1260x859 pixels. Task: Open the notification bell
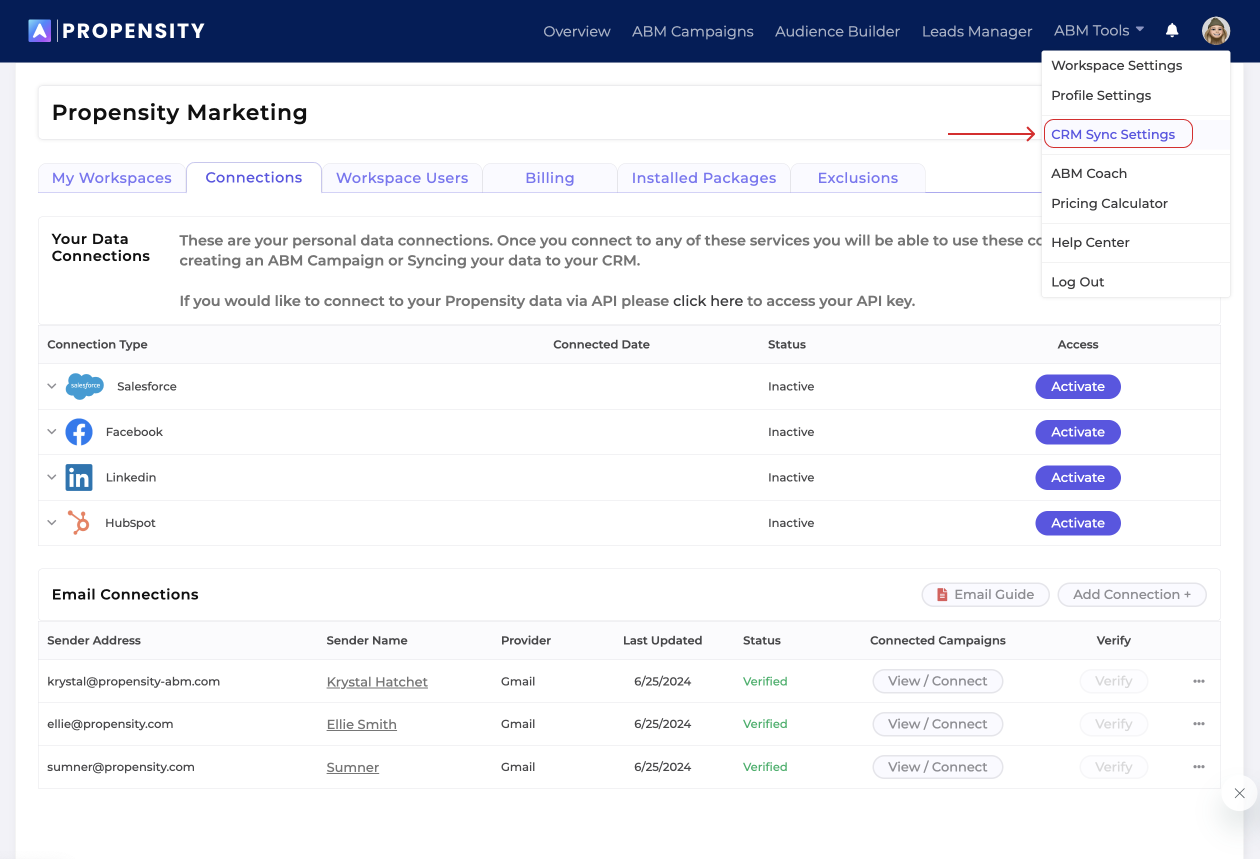tap(1171, 30)
